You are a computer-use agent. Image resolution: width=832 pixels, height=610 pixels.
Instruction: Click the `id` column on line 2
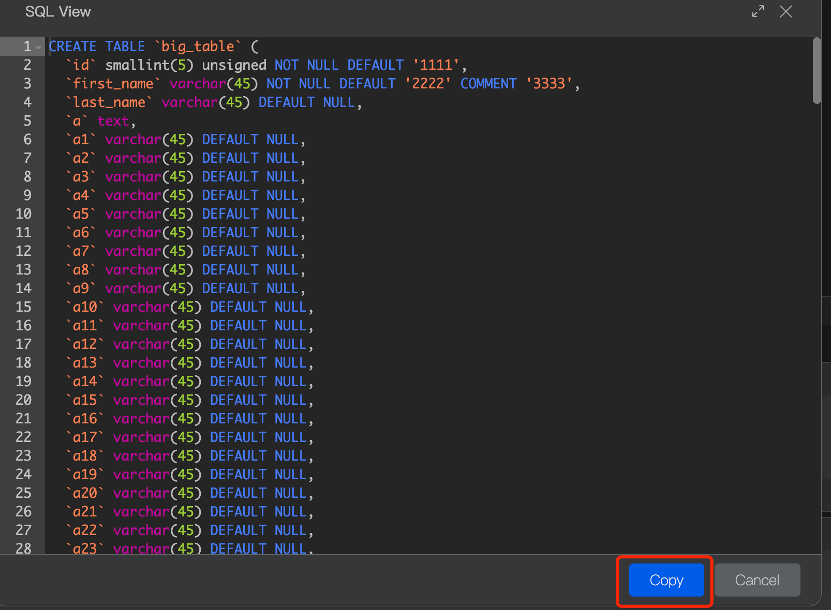pos(81,65)
